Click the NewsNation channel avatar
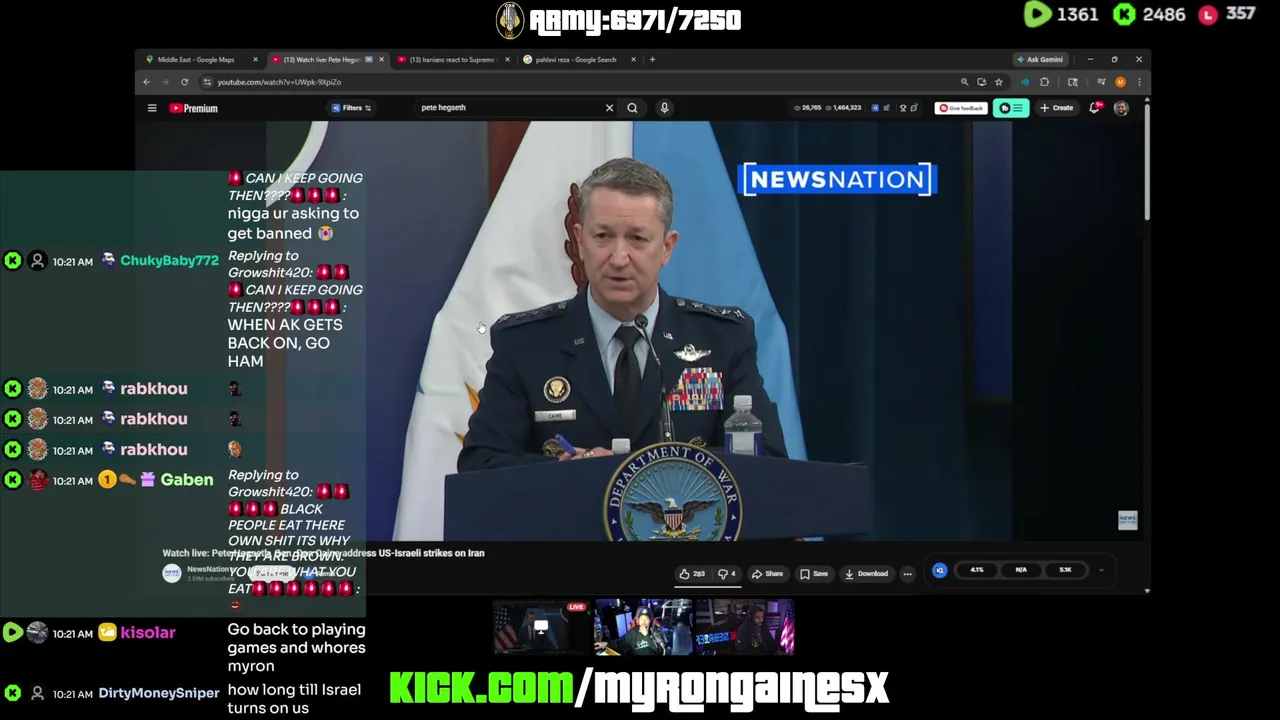1280x720 pixels. [x=172, y=573]
